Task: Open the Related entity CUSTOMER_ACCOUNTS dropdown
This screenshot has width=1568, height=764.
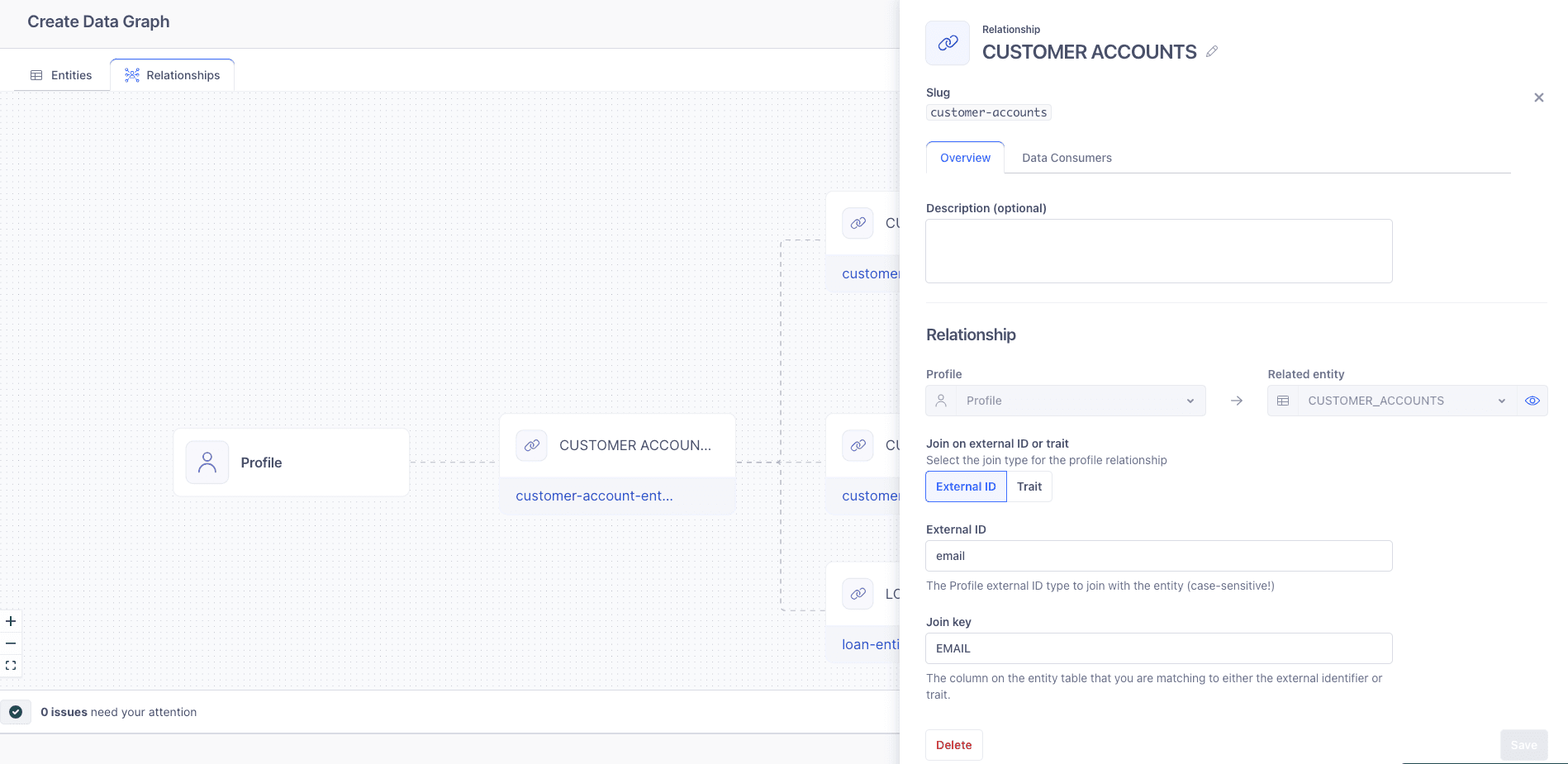Action: coord(1502,401)
